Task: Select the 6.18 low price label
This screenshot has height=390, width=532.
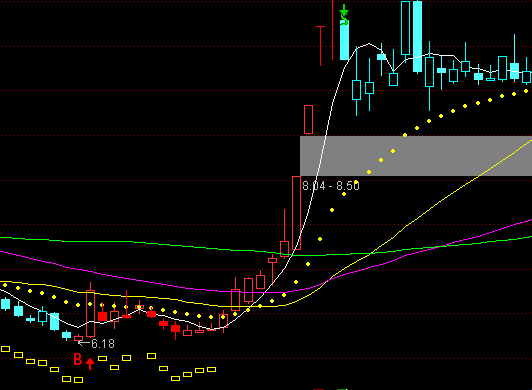Action: [103, 344]
